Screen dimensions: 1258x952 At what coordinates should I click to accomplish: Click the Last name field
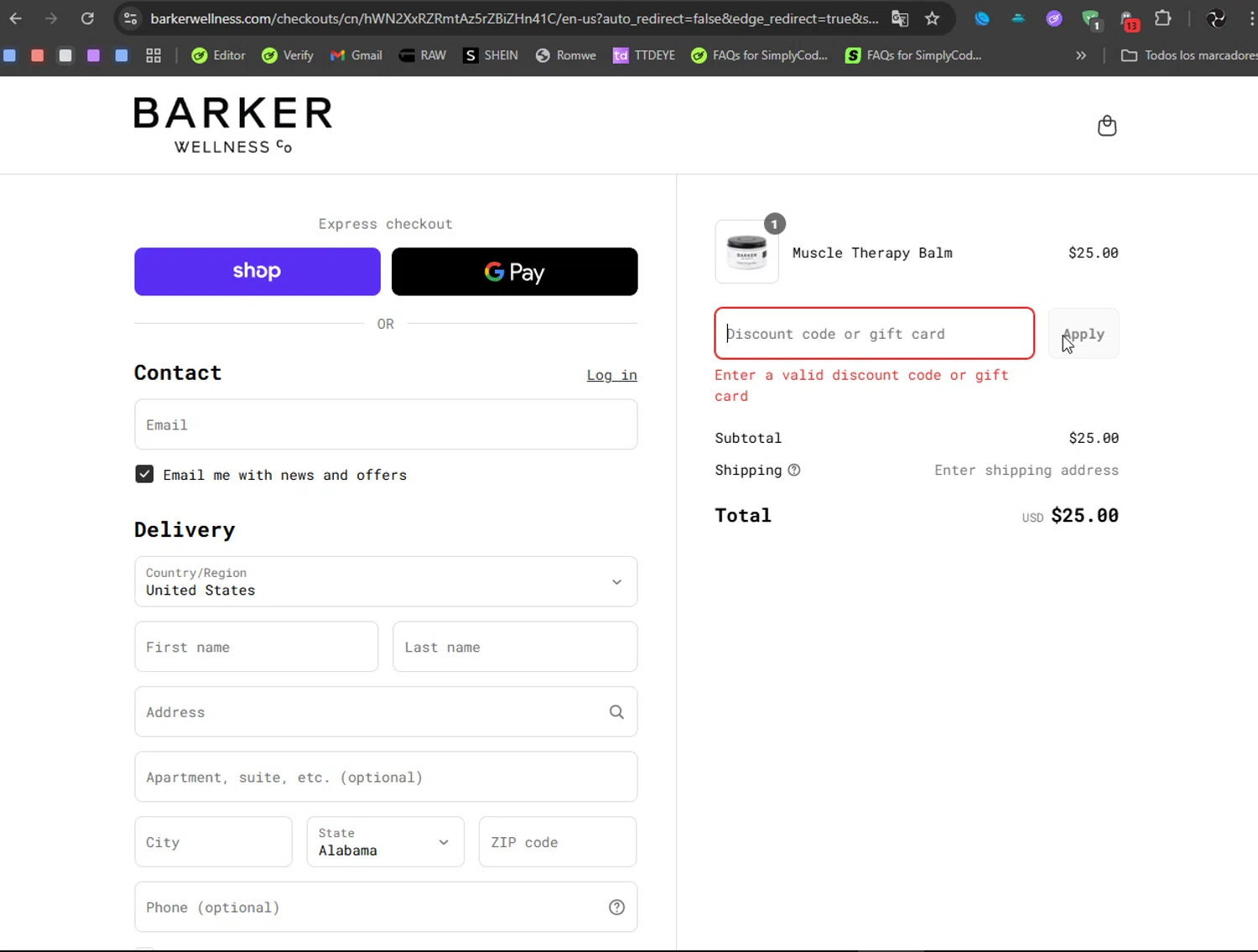pyautogui.click(x=515, y=647)
